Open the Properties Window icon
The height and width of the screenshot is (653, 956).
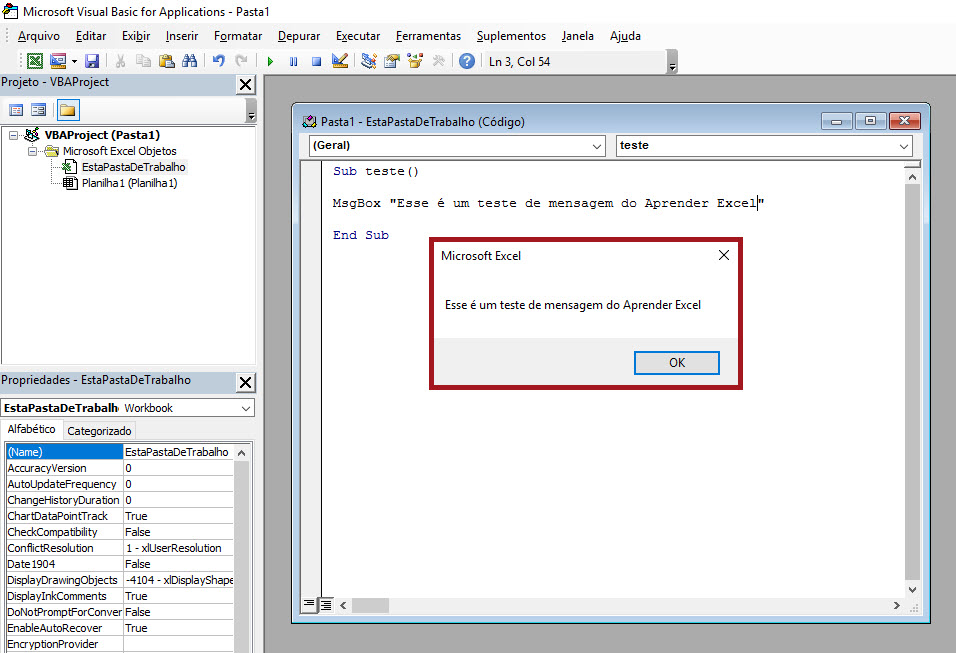click(x=392, y=61)
